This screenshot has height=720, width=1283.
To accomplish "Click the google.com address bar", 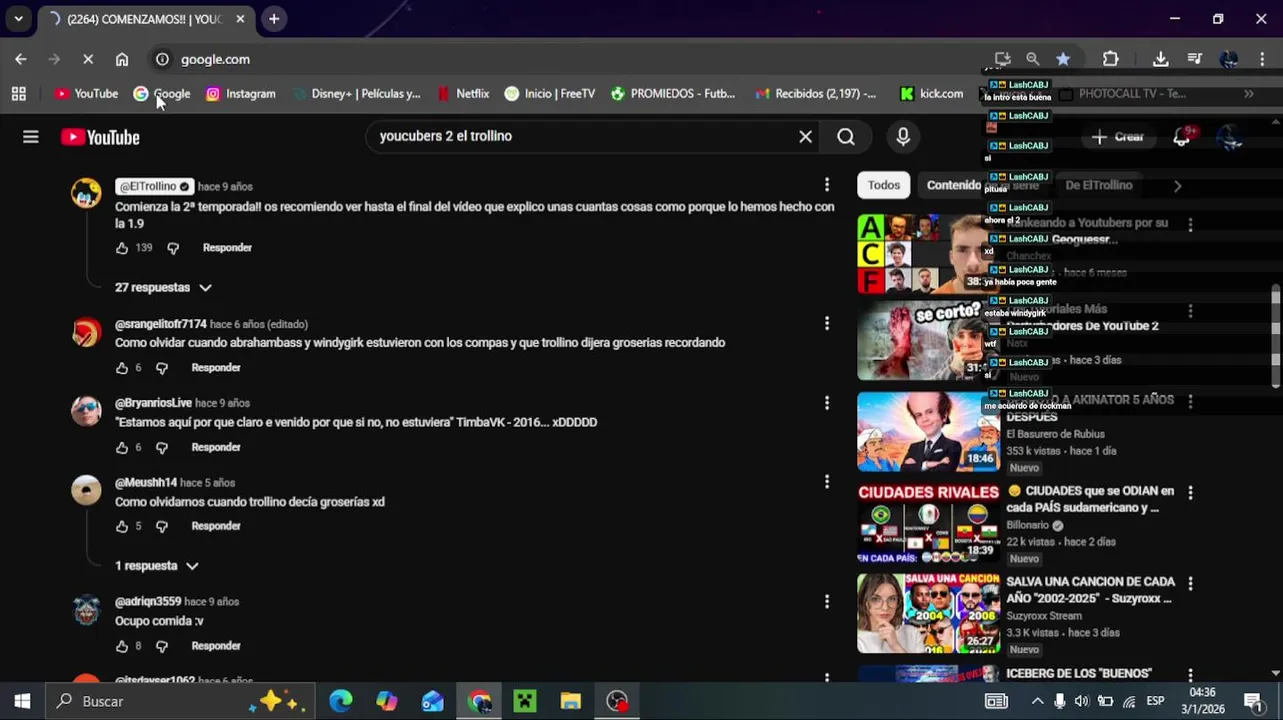I will point(570,59).
